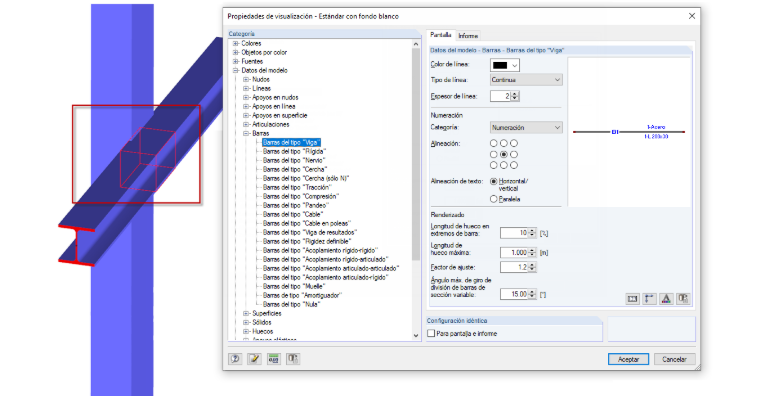The height and width of the screenshot is (396, 760).
Task: Open the Color de línea dropdown
Action: 505,65
